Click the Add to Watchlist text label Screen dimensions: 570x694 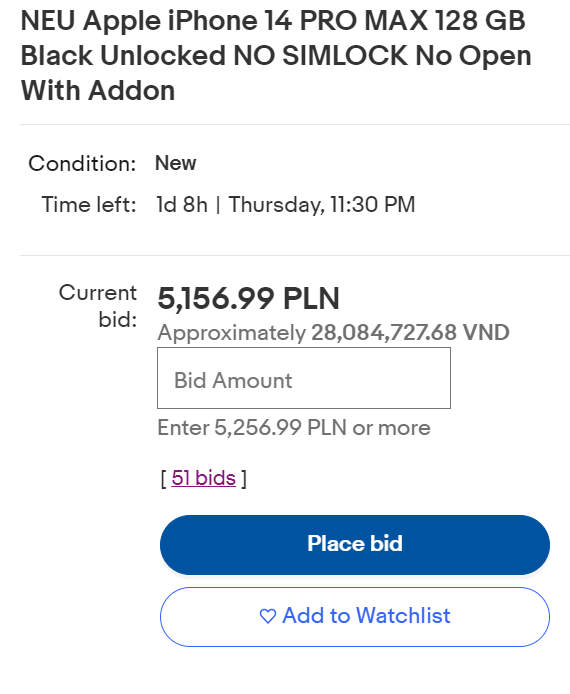click(x=366, y=616)
